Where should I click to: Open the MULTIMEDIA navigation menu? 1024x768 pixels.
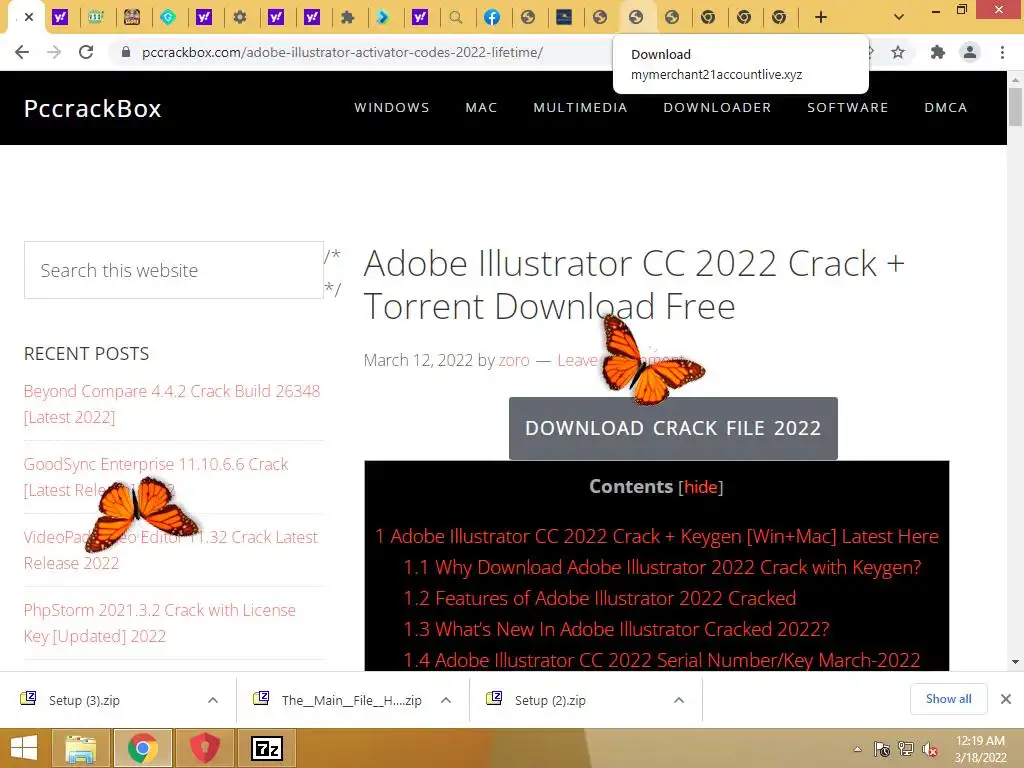click(x=580, y=107)
